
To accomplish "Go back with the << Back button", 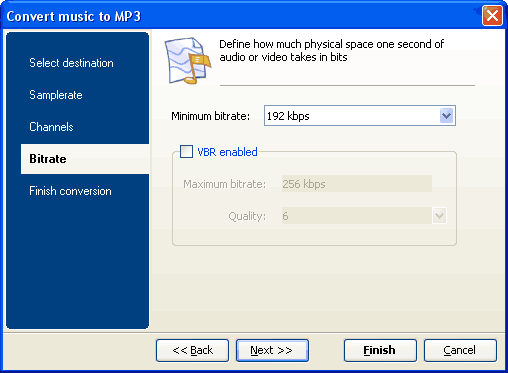I will [x=192, y=350].
